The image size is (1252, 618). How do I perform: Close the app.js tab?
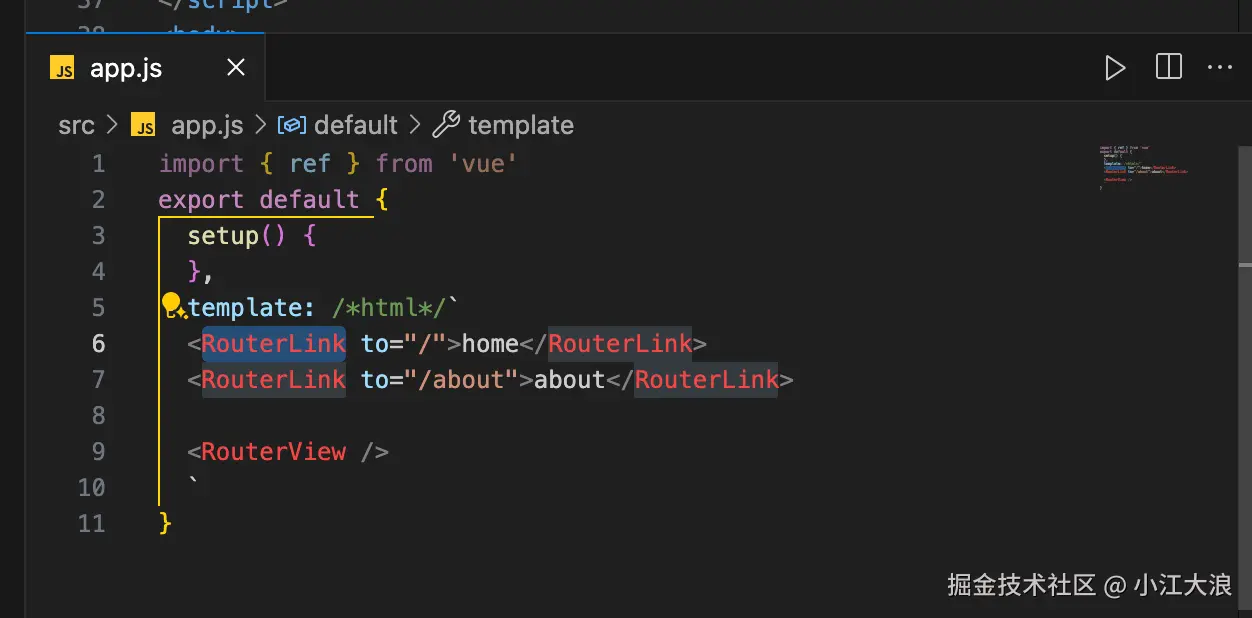pyautogui.click(x=236, y=68)
